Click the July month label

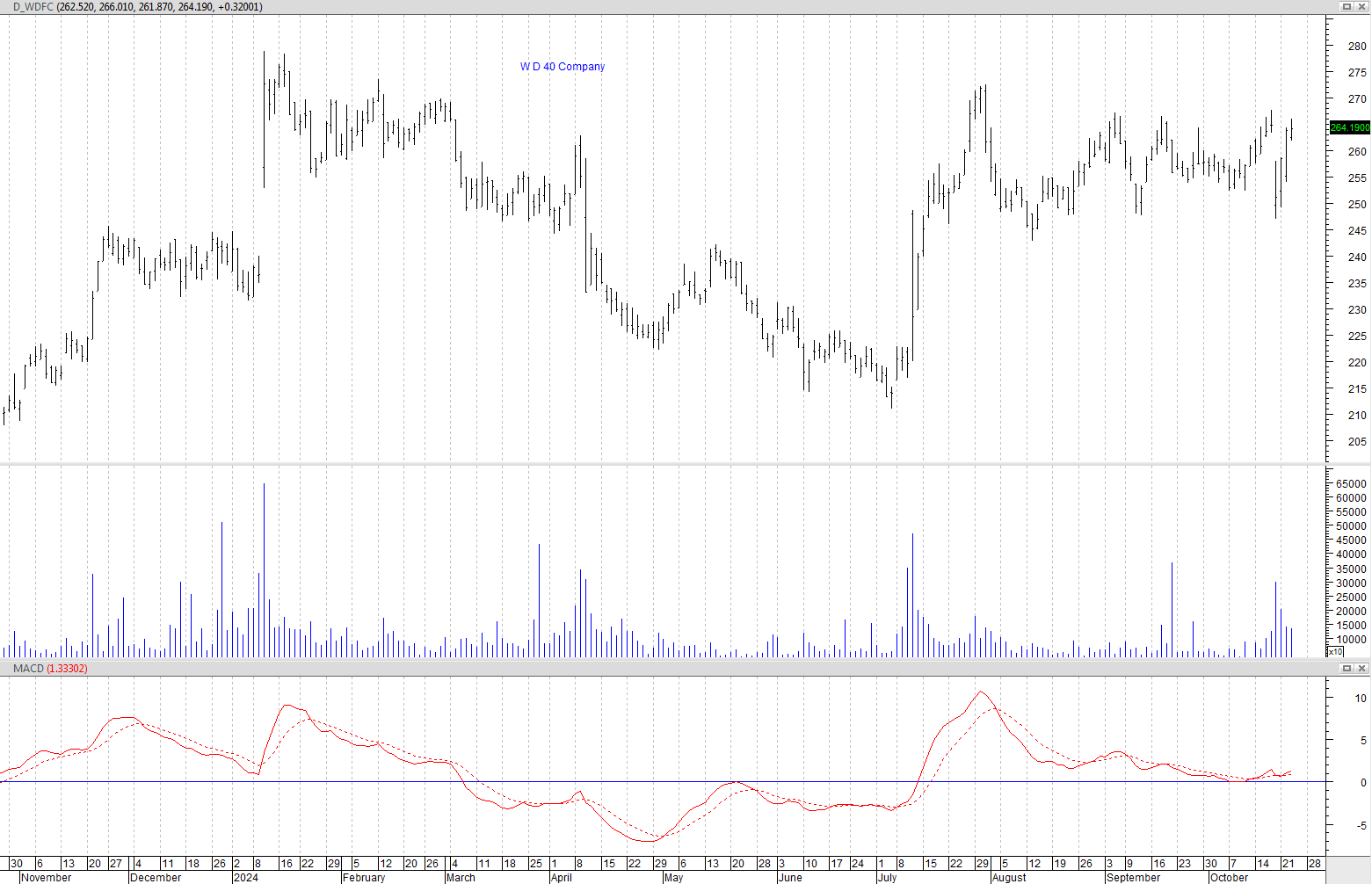[x=887, y=877]
